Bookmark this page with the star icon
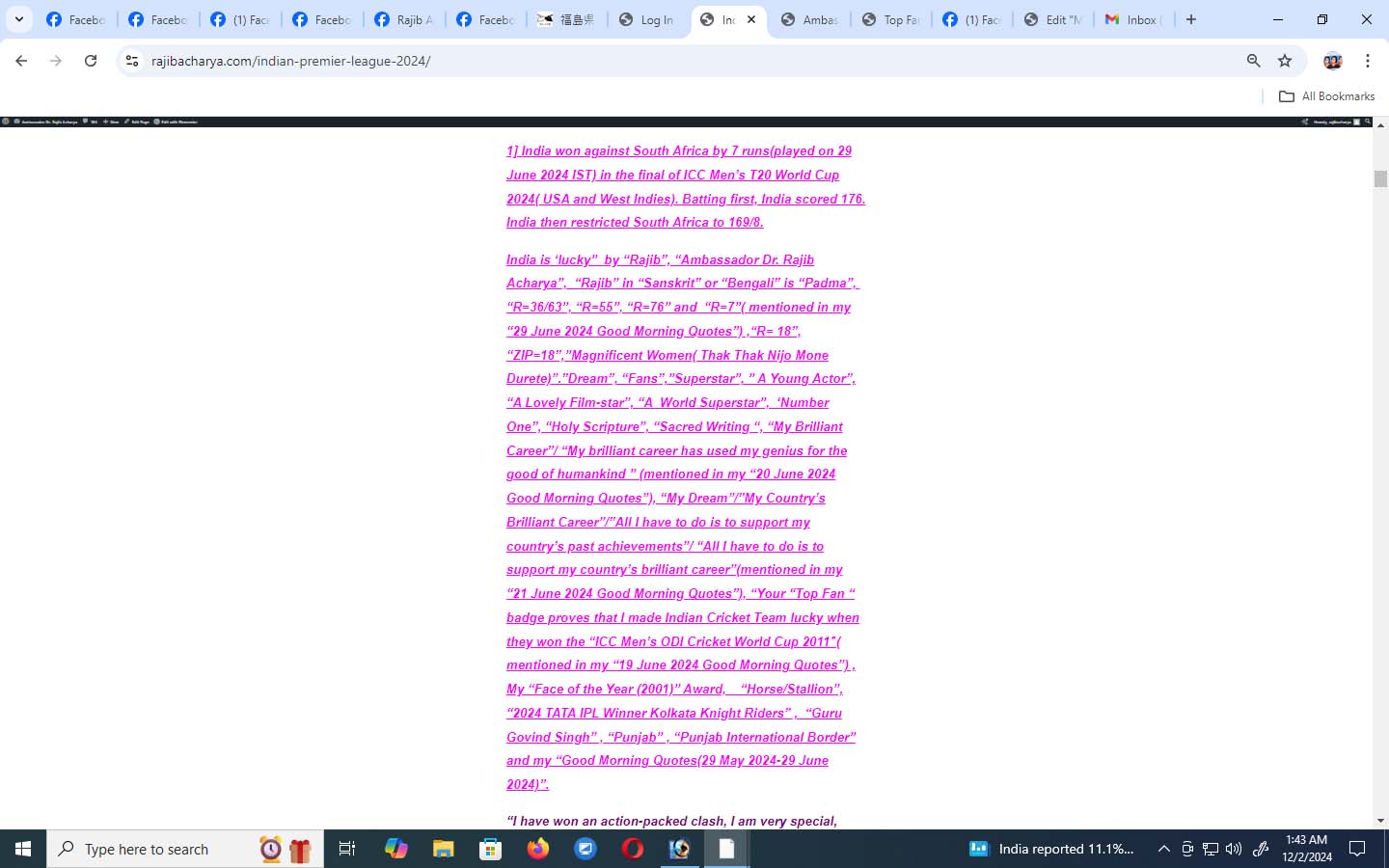Viewport: 1389px width, 868px height. coord(1285,61)
